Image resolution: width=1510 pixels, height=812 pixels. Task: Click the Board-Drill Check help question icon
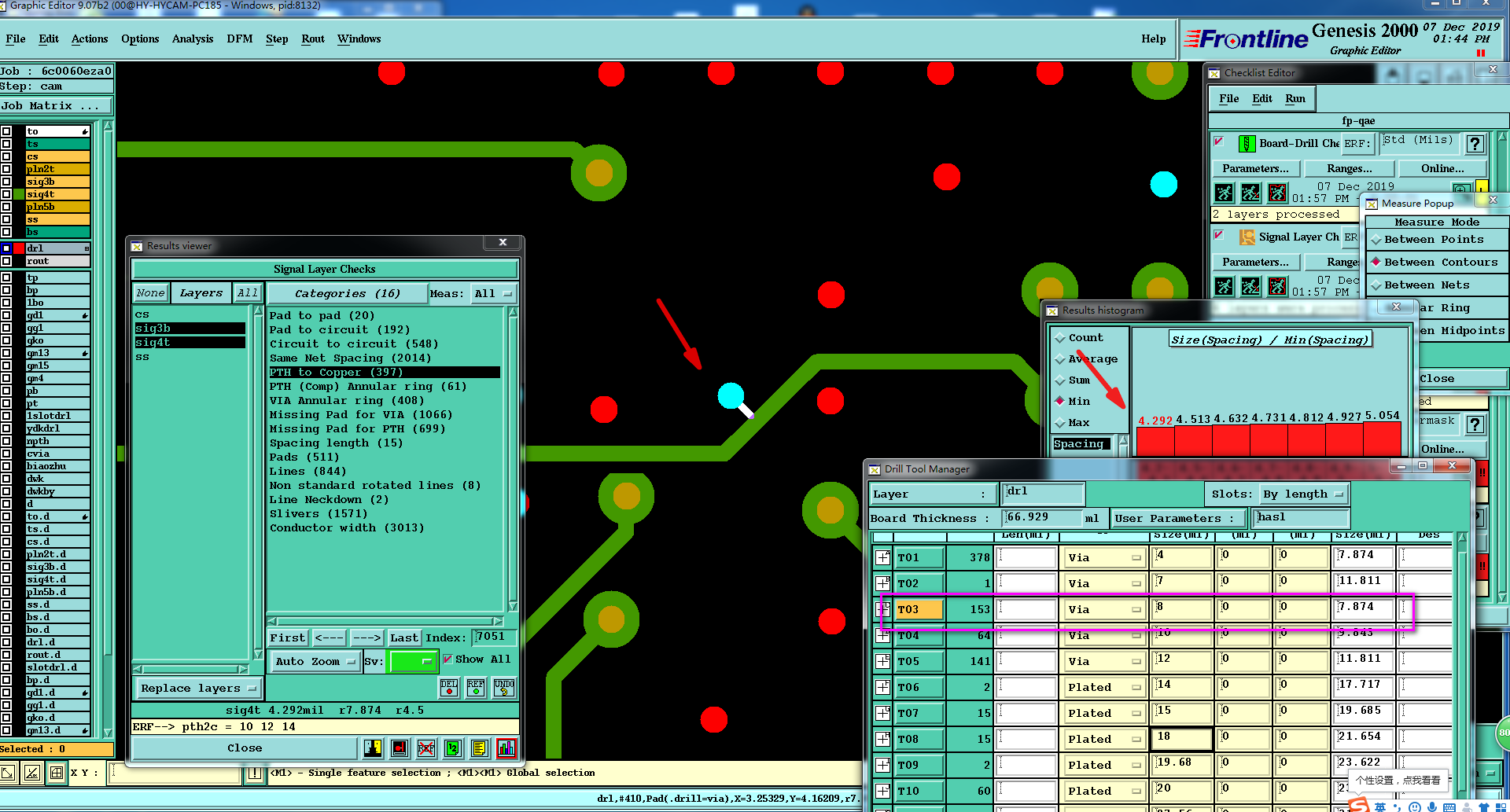pos(1475,144)
